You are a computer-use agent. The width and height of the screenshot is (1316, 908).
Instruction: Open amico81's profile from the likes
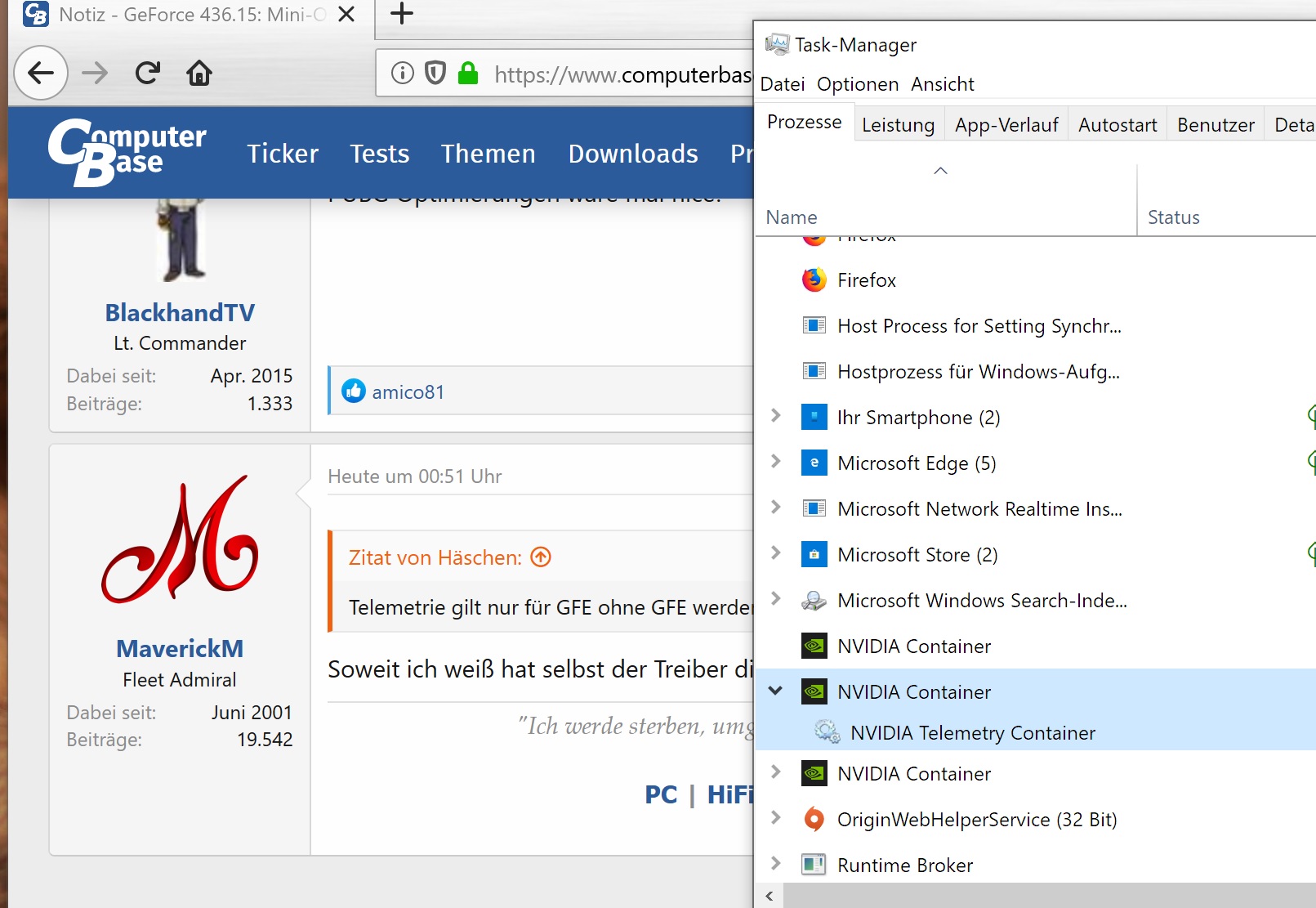[x=408, y=392]
